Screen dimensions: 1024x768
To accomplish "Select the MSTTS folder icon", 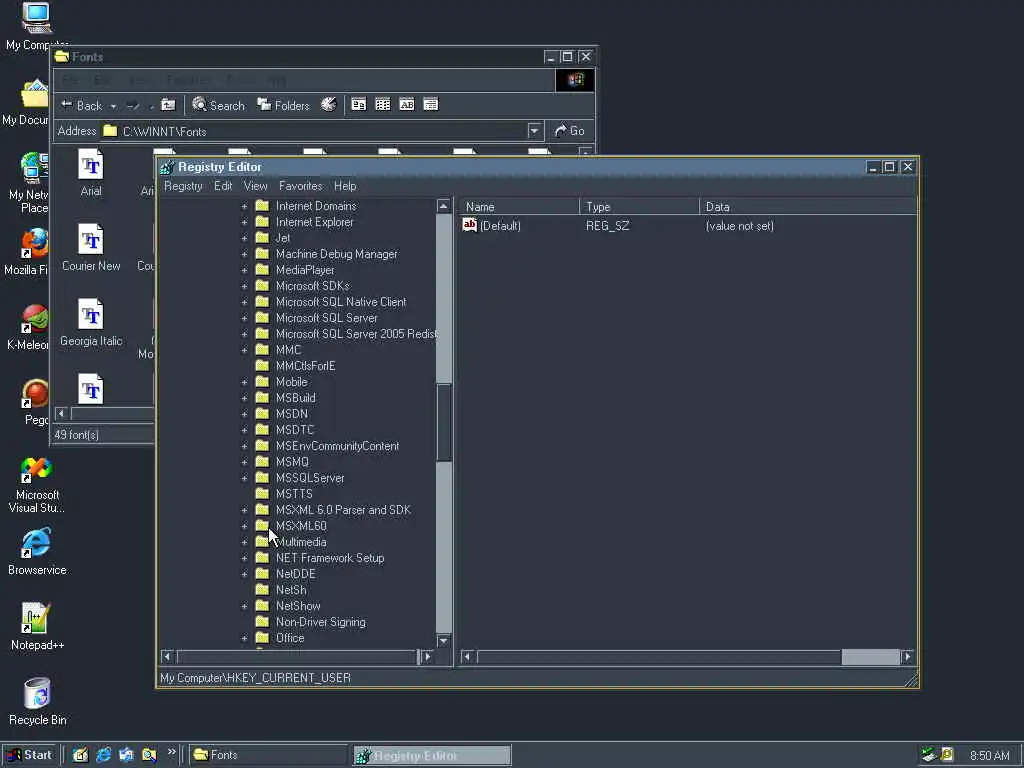I will (262, 494).
